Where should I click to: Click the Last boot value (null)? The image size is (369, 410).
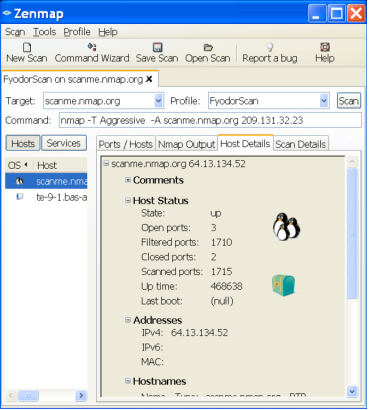click(222, 301)
